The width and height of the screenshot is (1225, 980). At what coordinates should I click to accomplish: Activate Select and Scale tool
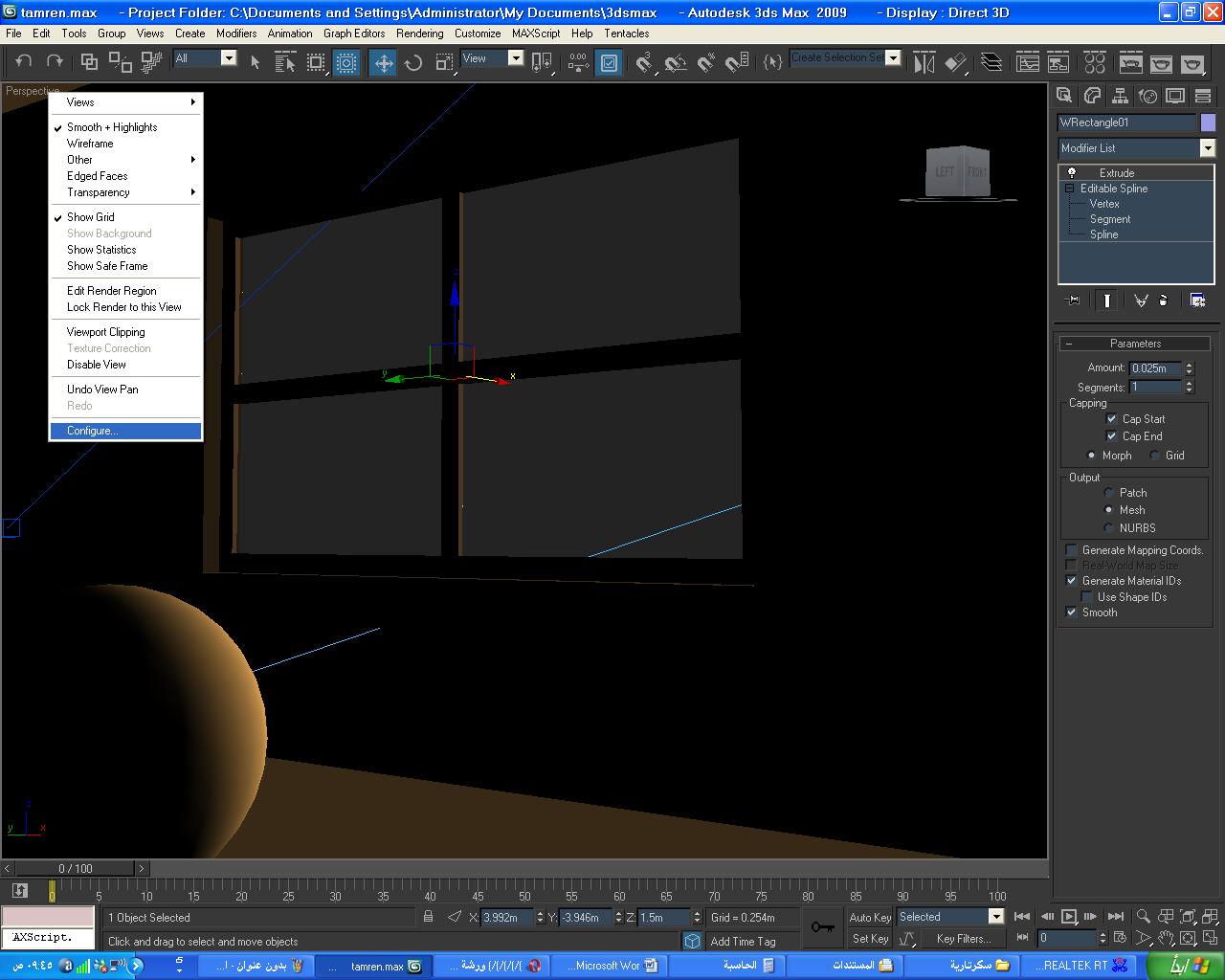(444, 62)
